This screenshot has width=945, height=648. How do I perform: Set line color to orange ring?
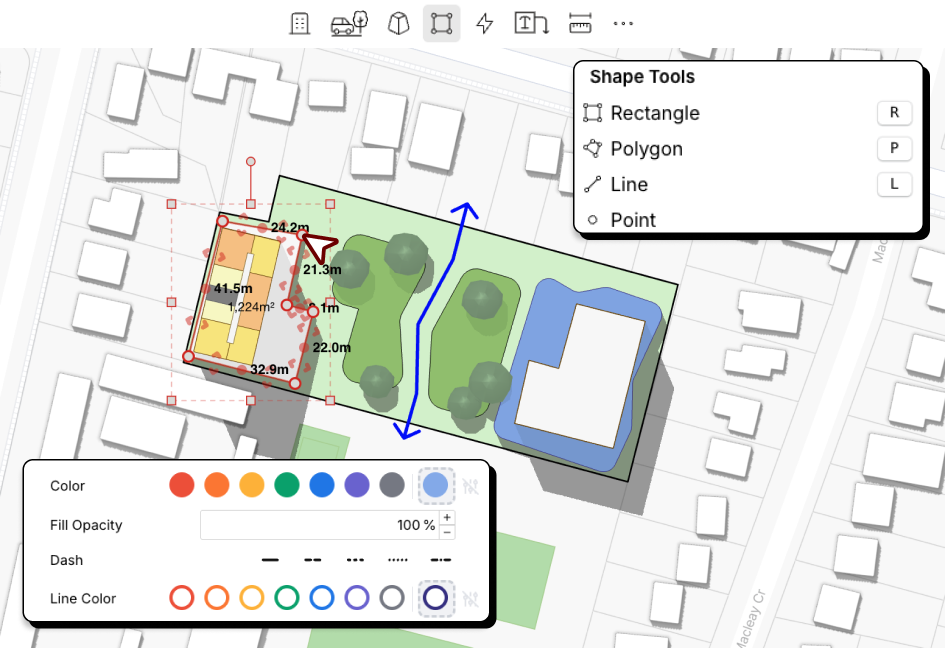216,598
